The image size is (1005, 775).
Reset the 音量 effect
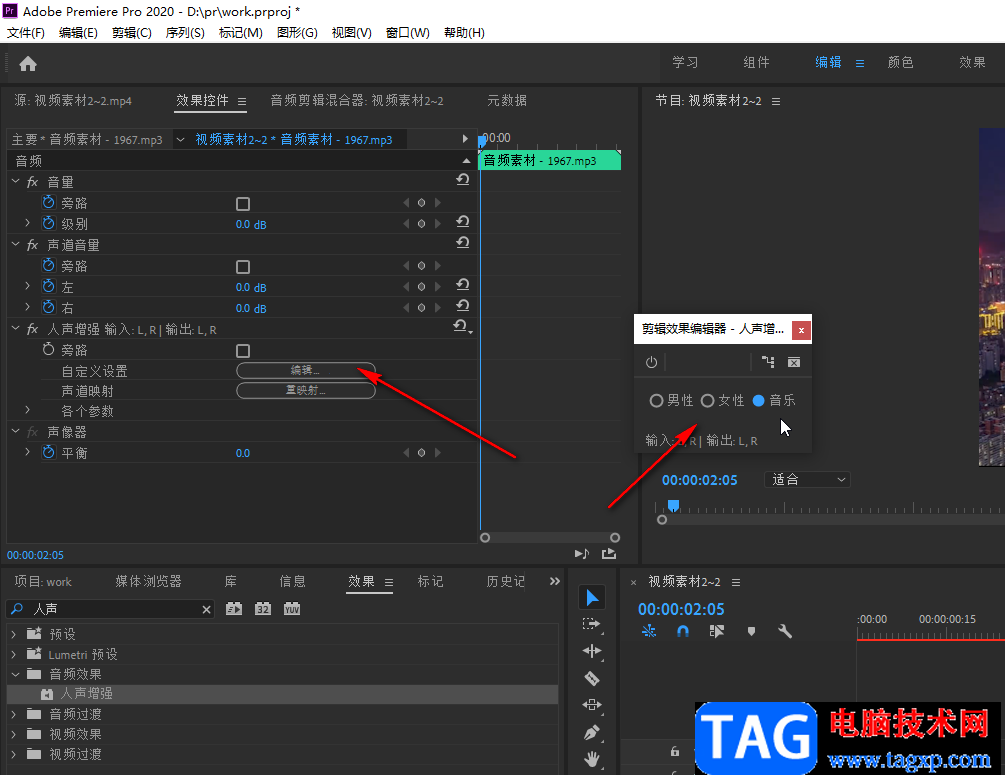[x=463, y=179]
